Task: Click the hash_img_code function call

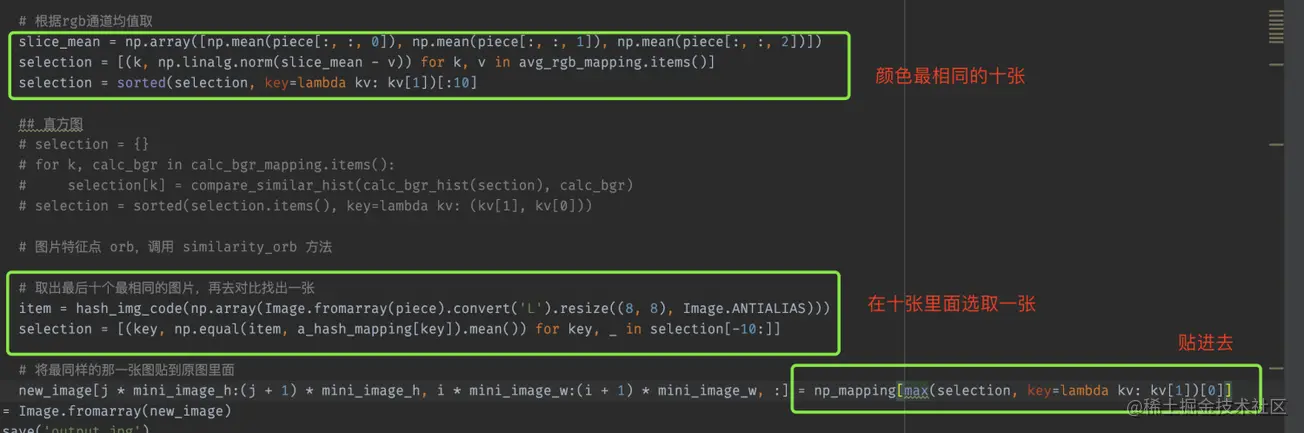Action: (117, 308)
